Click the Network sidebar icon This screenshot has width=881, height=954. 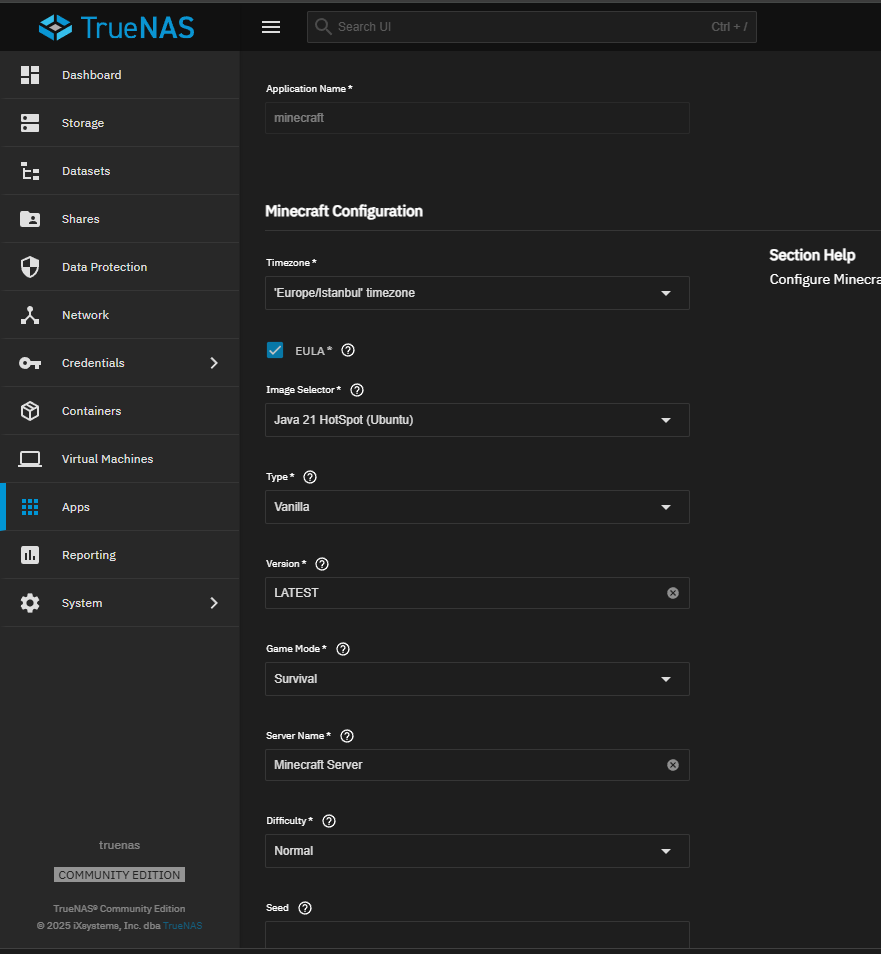point(30,315)
